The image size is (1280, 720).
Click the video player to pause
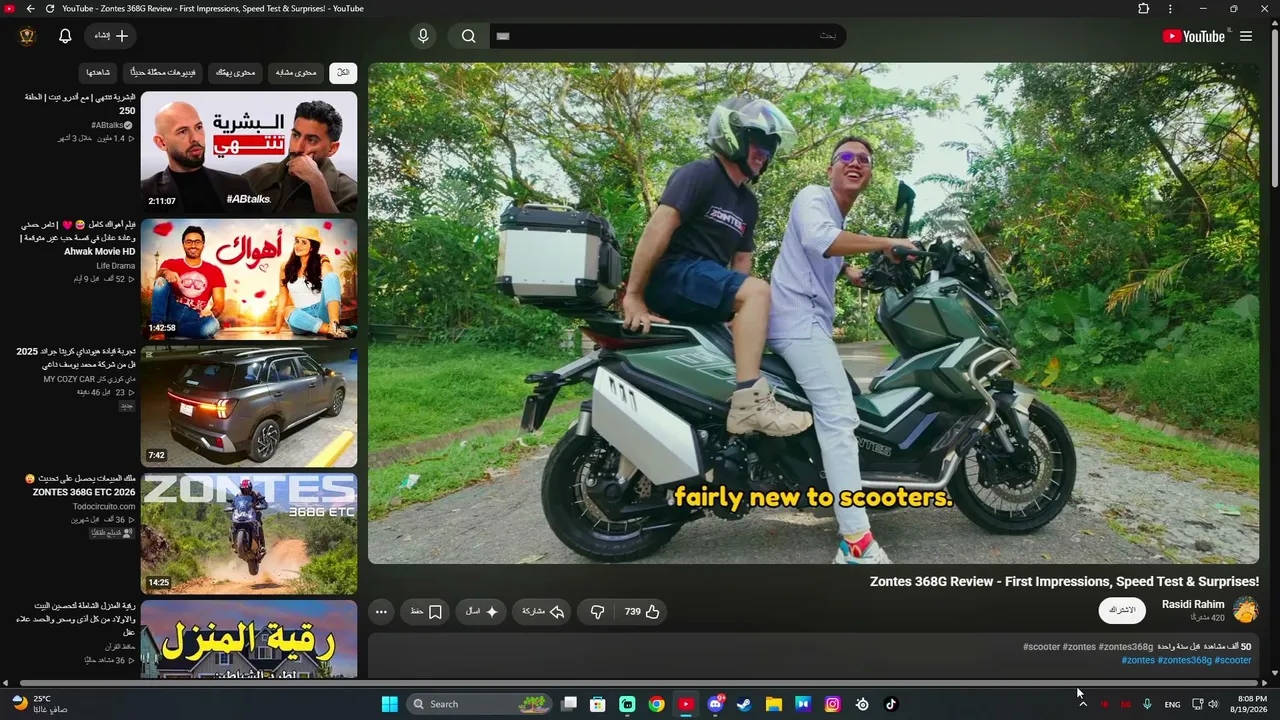tap(813, 313)
